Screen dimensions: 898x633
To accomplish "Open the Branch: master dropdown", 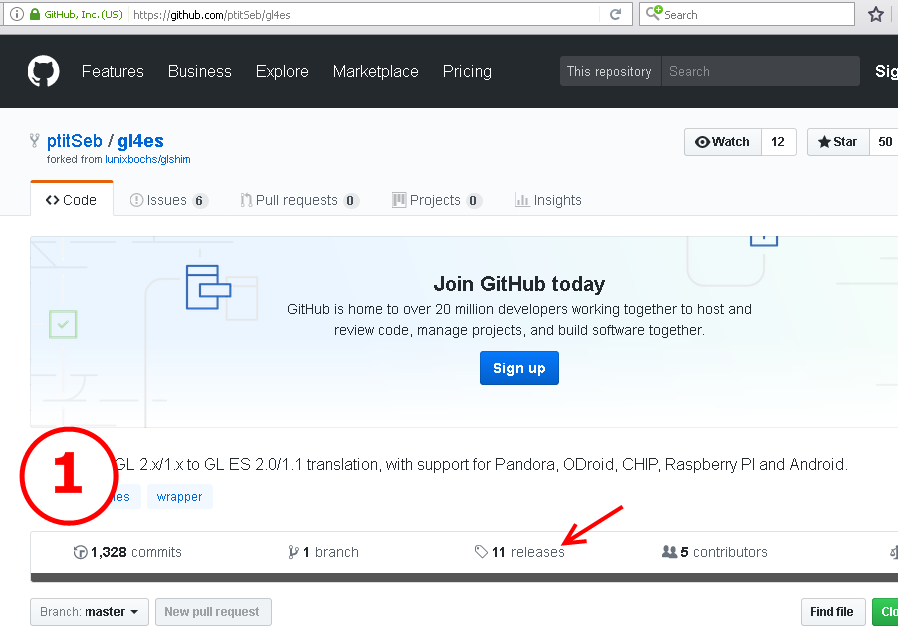I will click(89, 612).
